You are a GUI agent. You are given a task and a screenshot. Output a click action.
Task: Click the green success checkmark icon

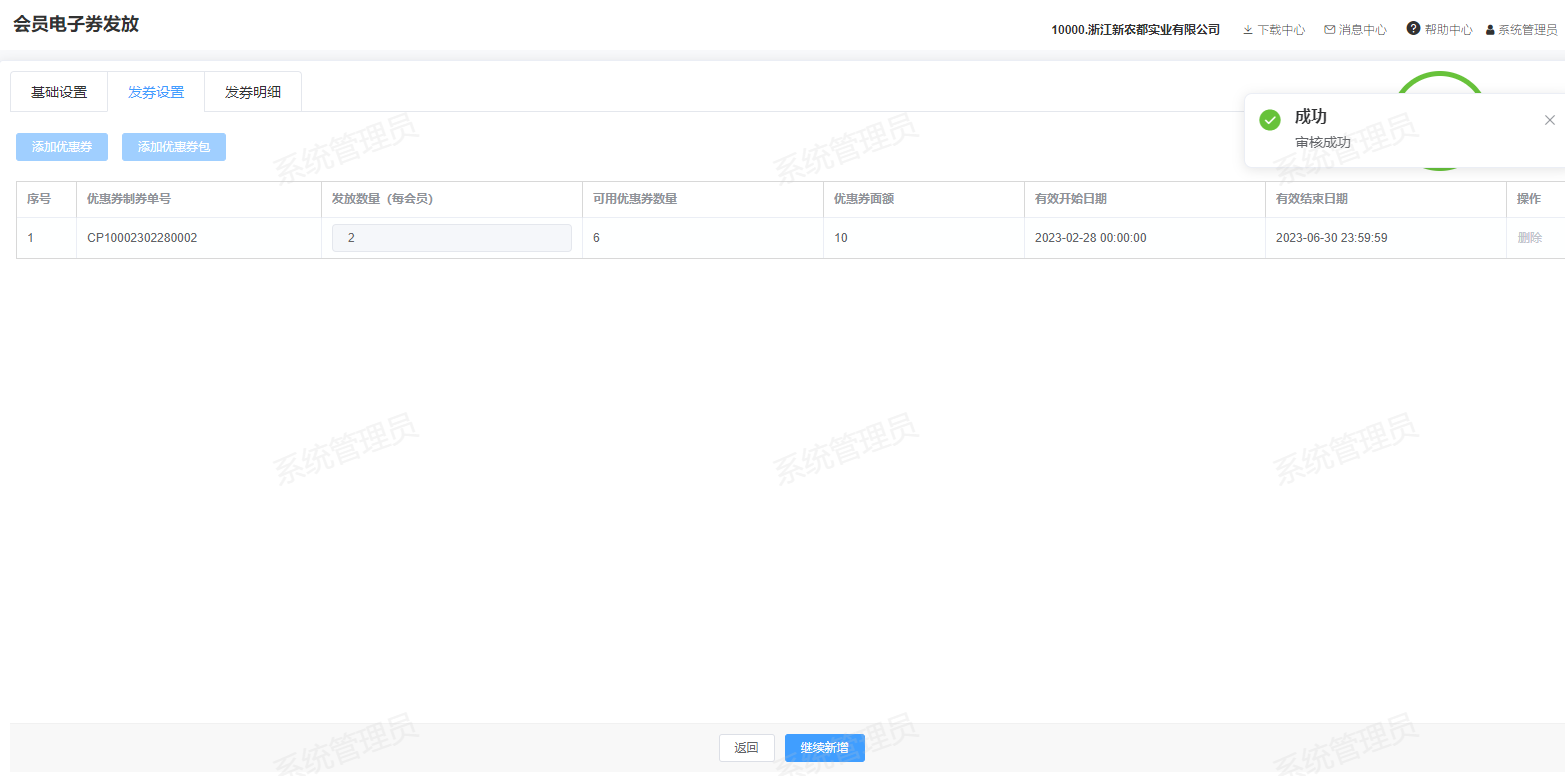(x=1270, y=120)
